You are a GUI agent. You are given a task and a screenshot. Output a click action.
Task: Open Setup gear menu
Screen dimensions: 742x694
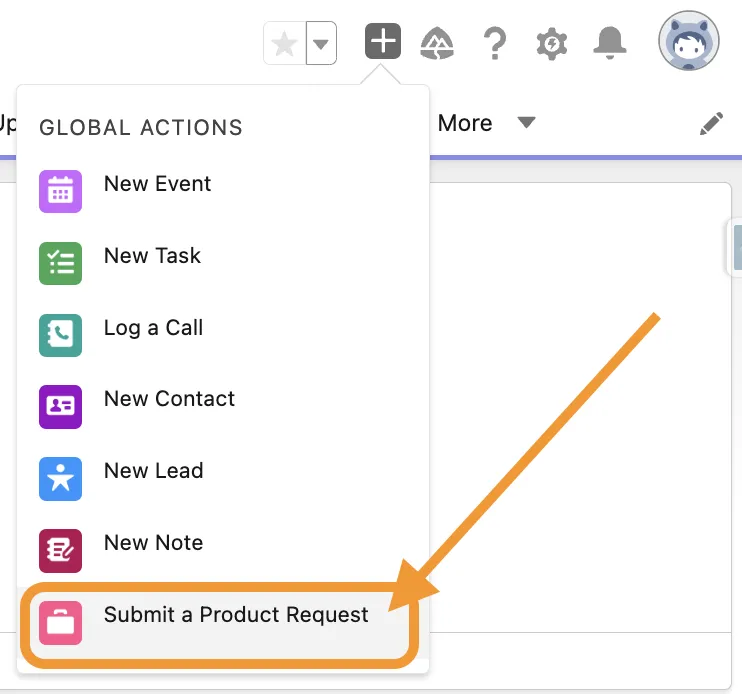pos(551,43)
